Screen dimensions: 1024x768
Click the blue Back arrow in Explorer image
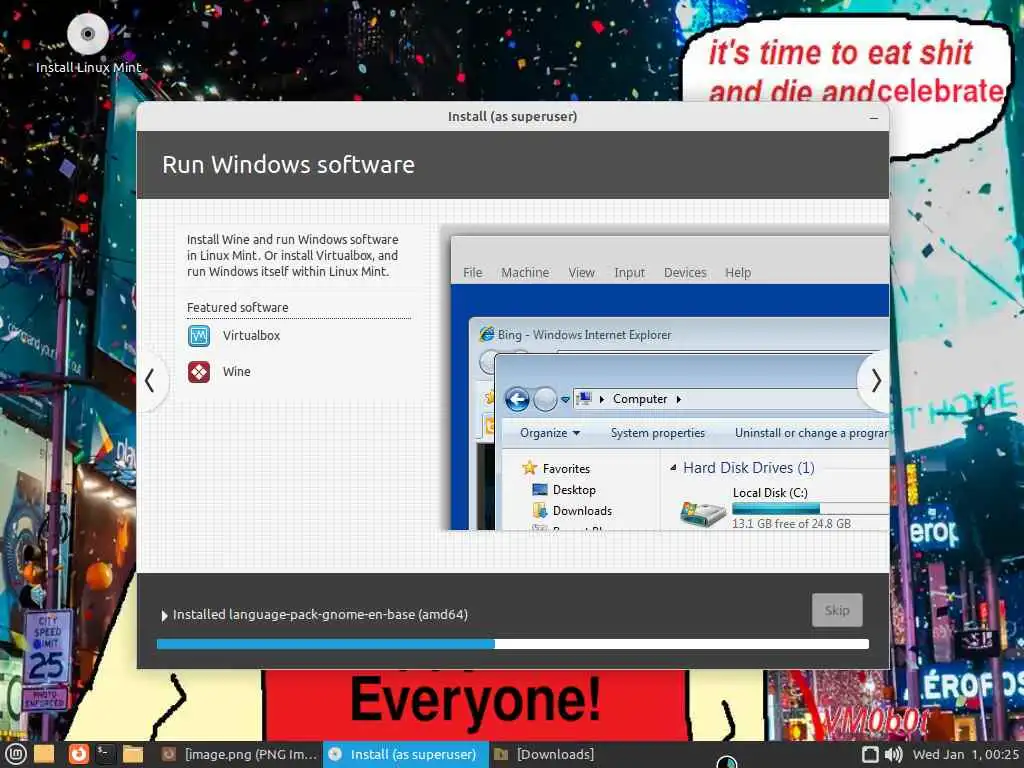point(517,399)
